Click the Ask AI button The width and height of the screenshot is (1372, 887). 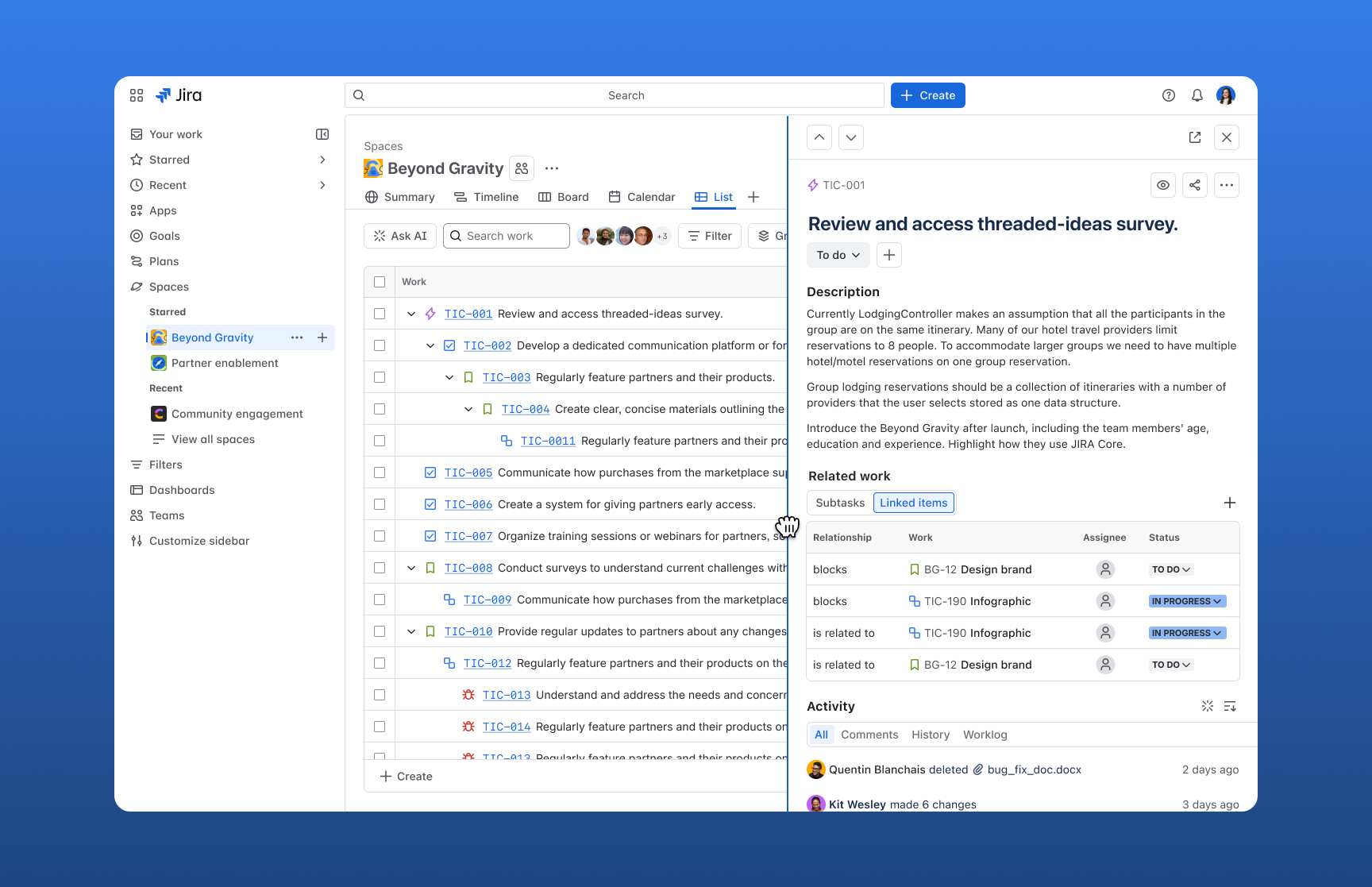(x=401, y=236)
